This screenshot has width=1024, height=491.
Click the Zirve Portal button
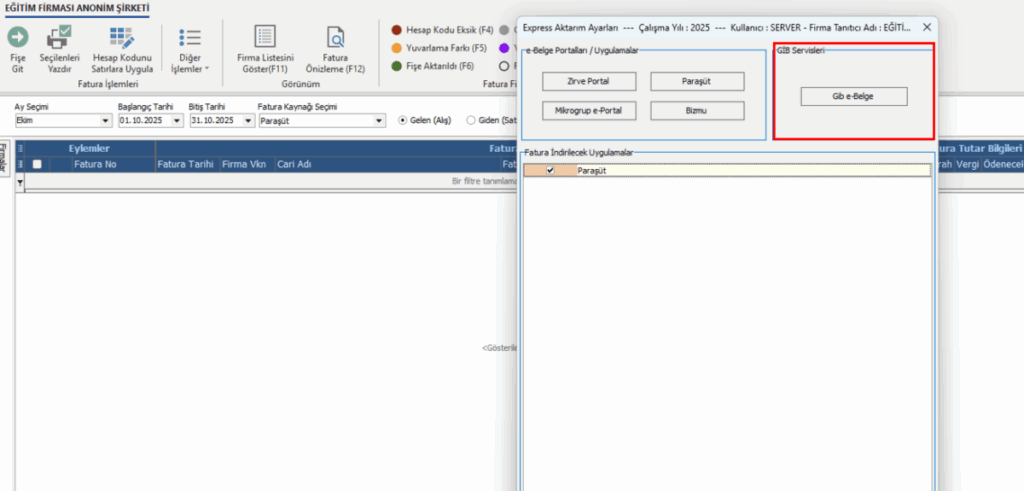[x=589, y=82]
